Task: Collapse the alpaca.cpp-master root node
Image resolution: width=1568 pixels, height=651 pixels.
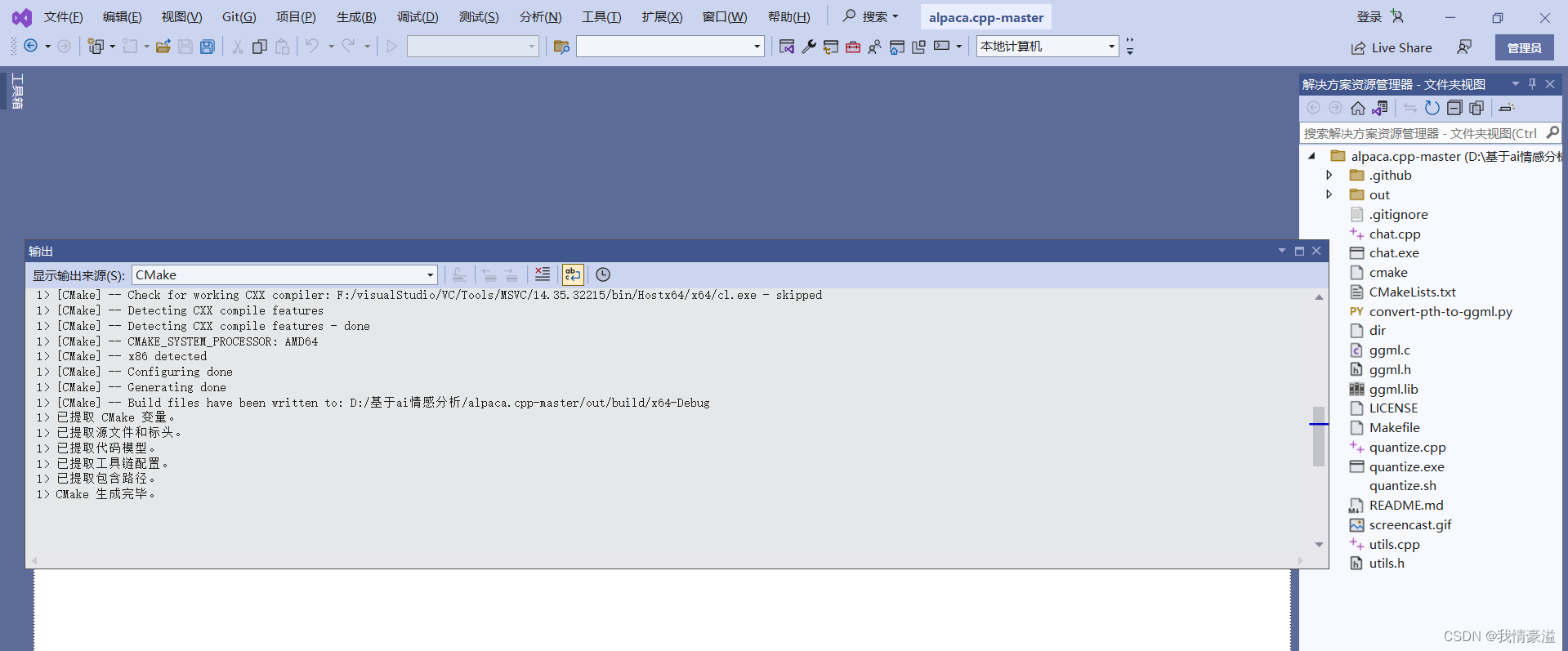Action: click(x=1311, y=155)
